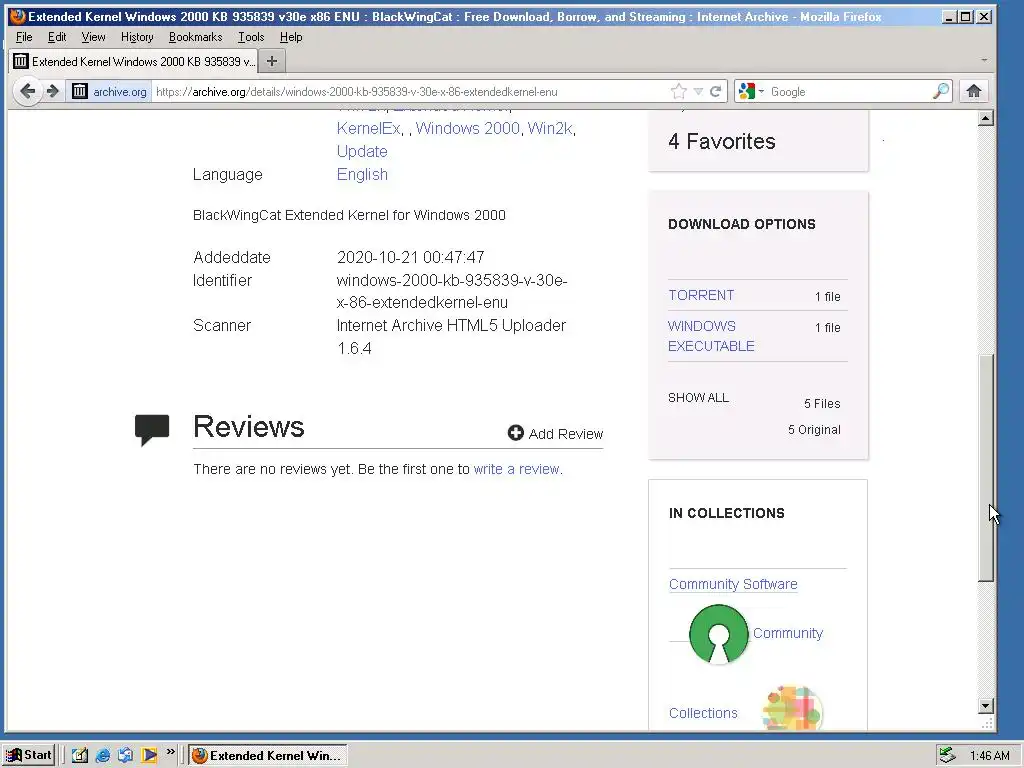Screen dimensions: 1024x768
Task: Download the WINDOWS EXECUTABLE file
Action: point(711,336)
